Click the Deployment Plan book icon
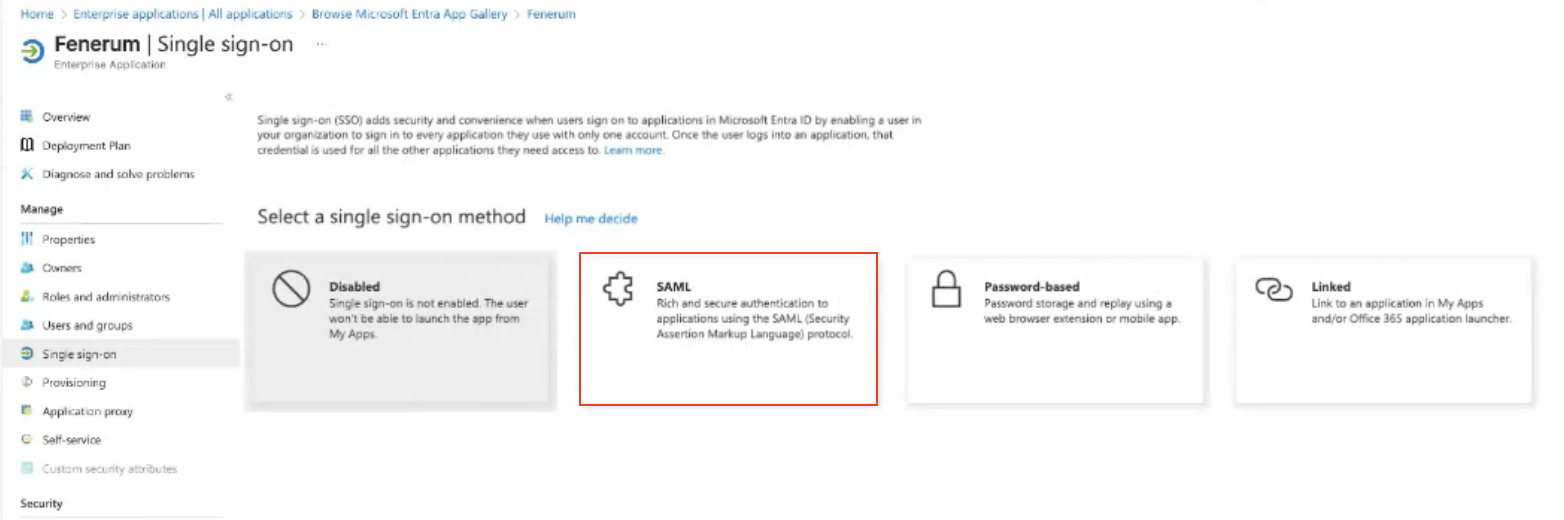This screenshot has width=1564, height=520. (x=27, y=146)
